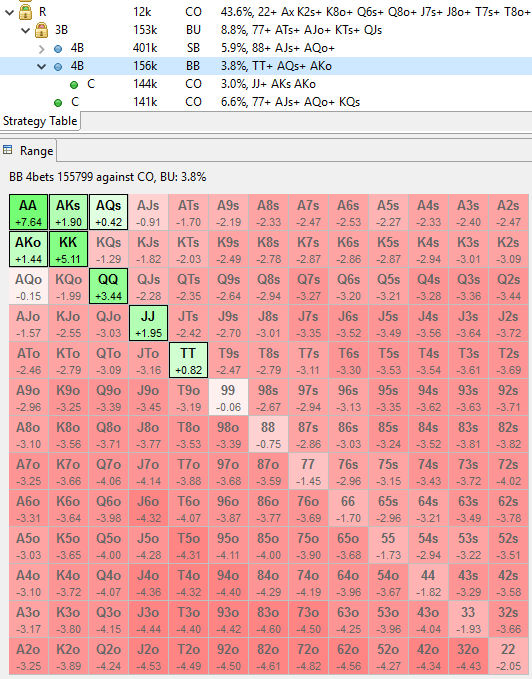The height and width of the screenshot is (679, 532).
Task: Select the AA +7.64 hand cell
Action: tap(28, 212)
